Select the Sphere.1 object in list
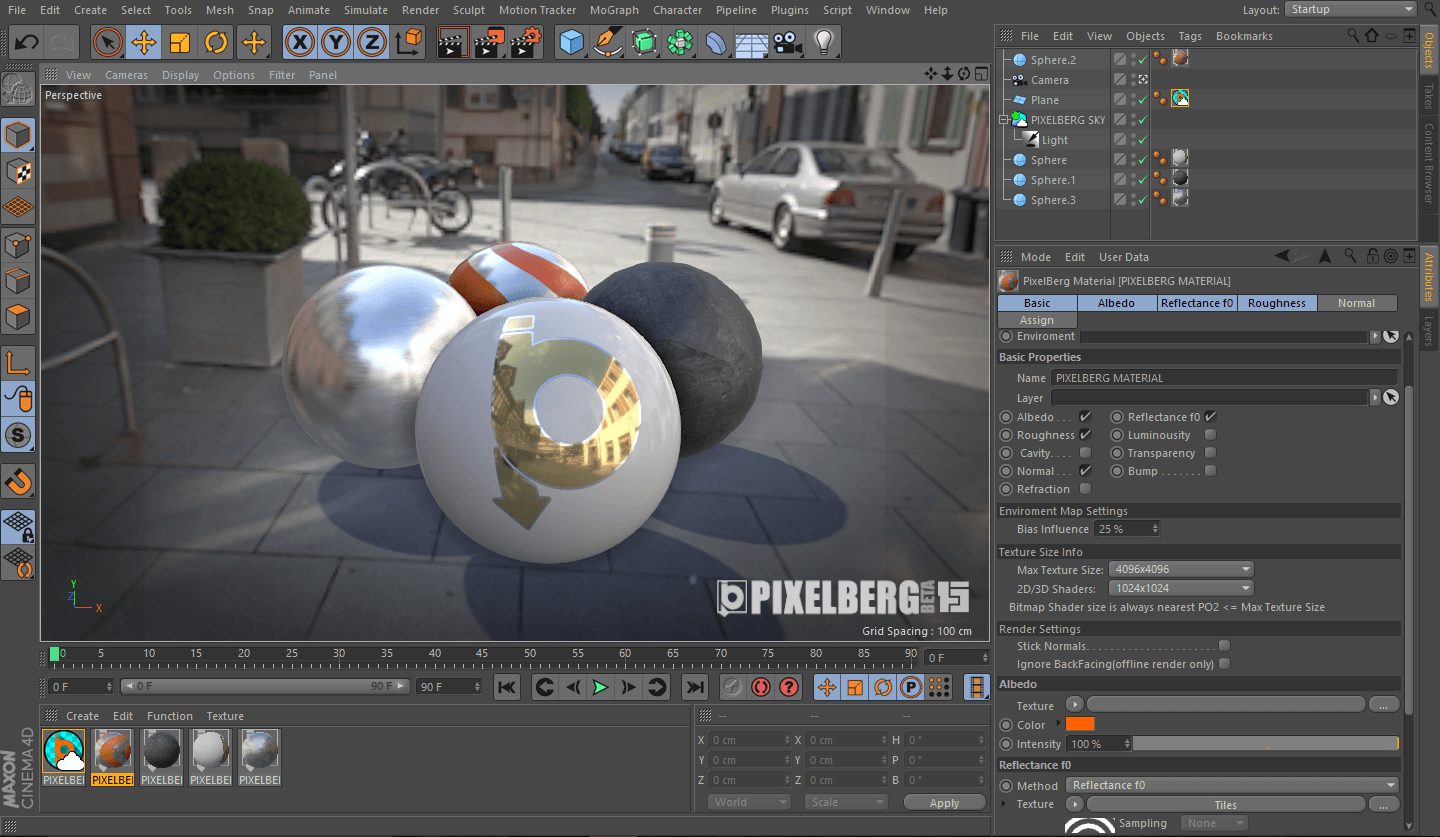The height and width of the screenshot is (837, 1440). 1053,180
